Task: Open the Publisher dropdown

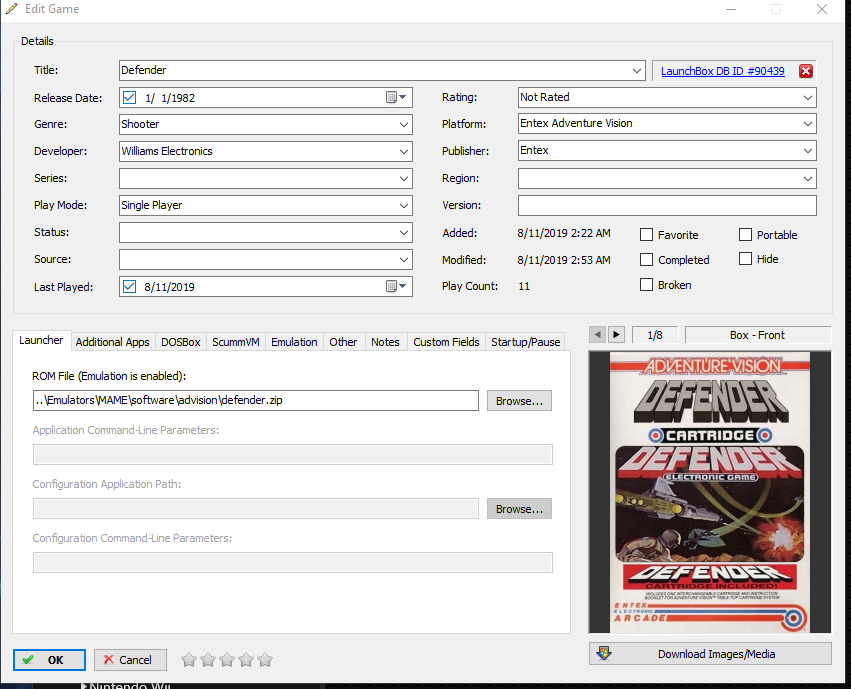Action: [x=808, y=151]
